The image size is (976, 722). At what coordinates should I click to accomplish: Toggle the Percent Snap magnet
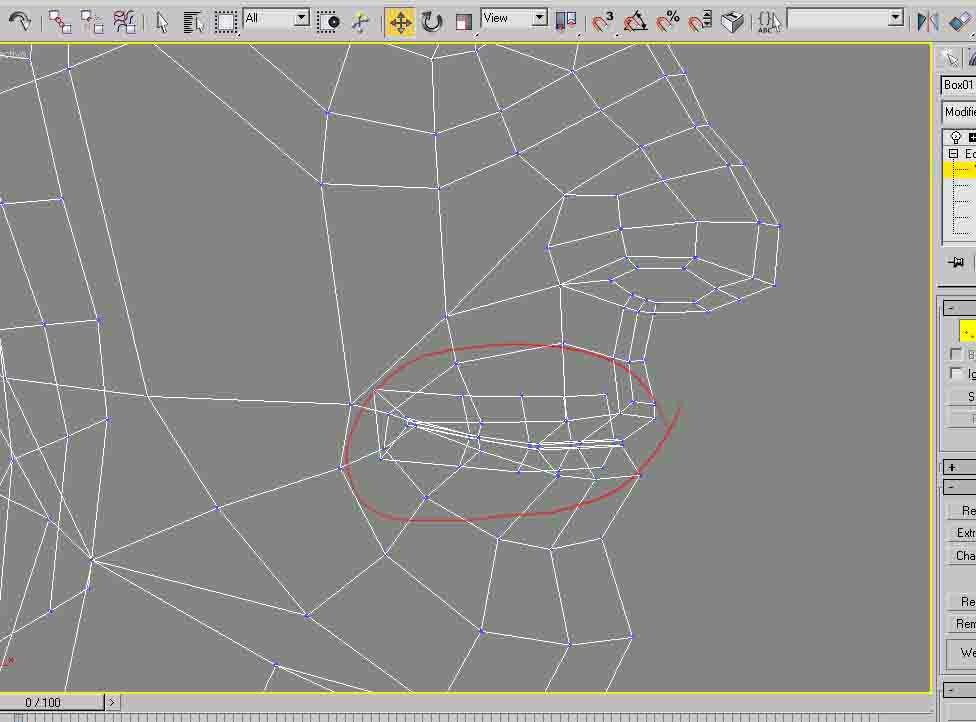pos(667,22)
